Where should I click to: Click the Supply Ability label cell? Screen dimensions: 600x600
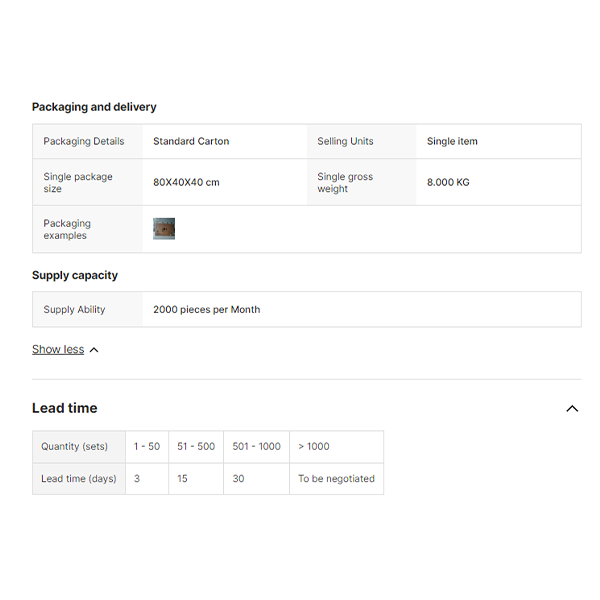(74, 310)
